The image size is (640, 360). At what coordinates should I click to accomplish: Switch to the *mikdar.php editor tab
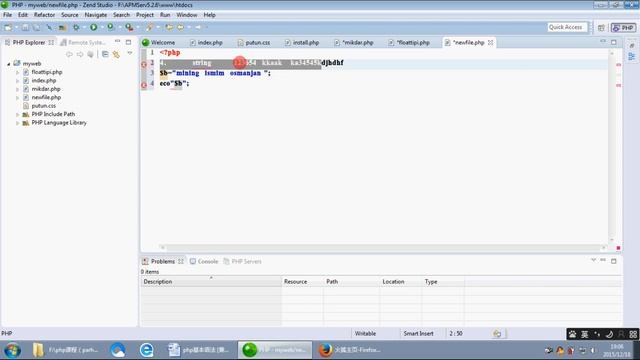(354, 42)
